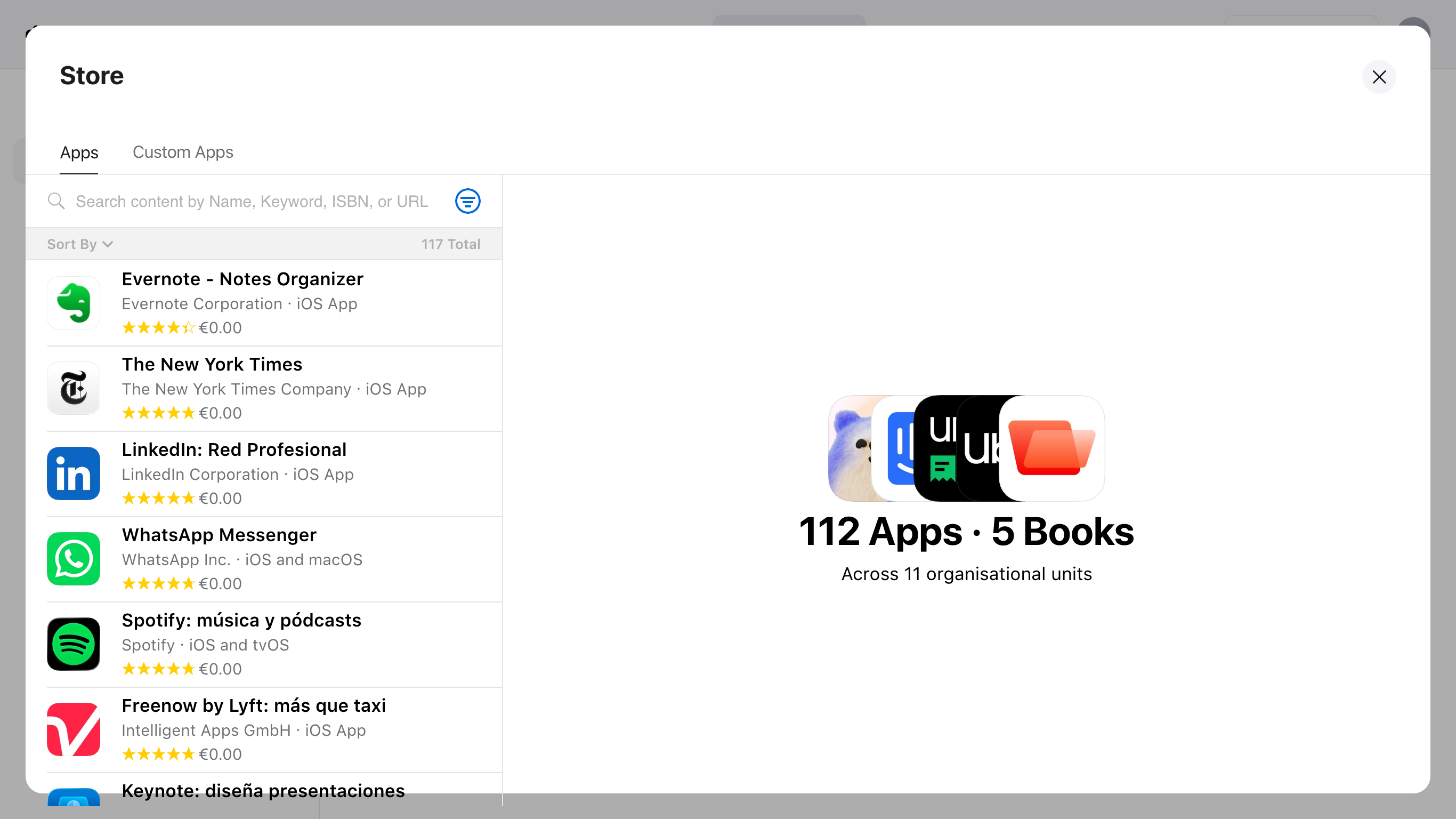Viewport: 1456px width, 819px height.
Task: Open the Spotify app icon
Action: pos(74,644)
